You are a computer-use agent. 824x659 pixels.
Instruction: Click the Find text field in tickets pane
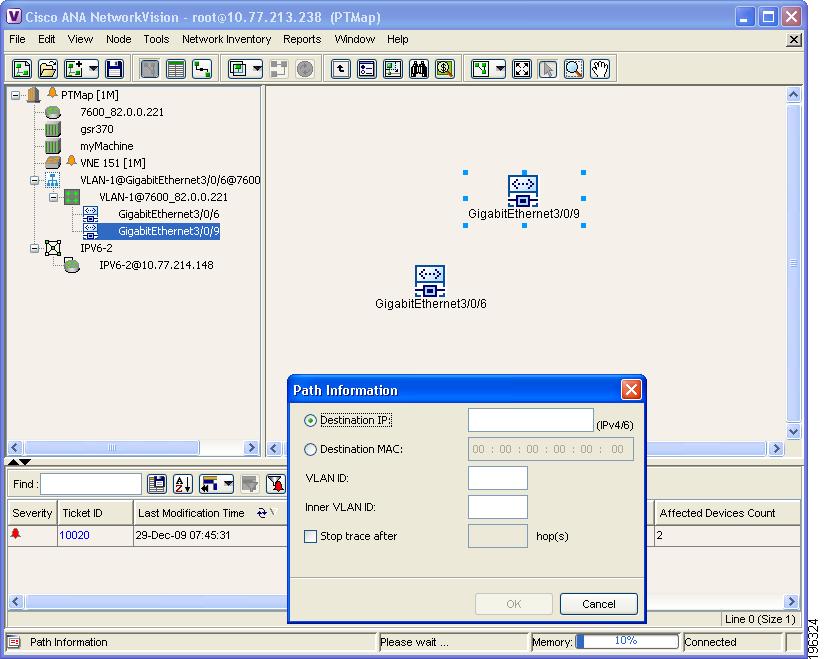[x=91, y=484]
